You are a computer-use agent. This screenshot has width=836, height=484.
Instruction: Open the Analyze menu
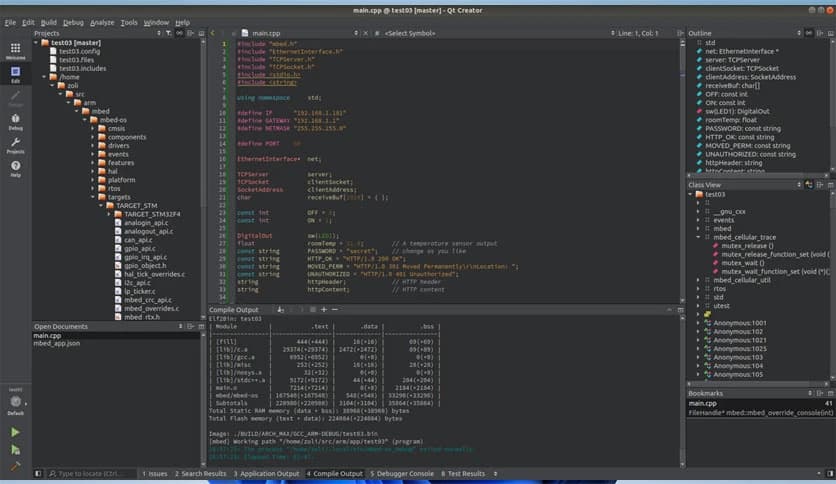102,22
